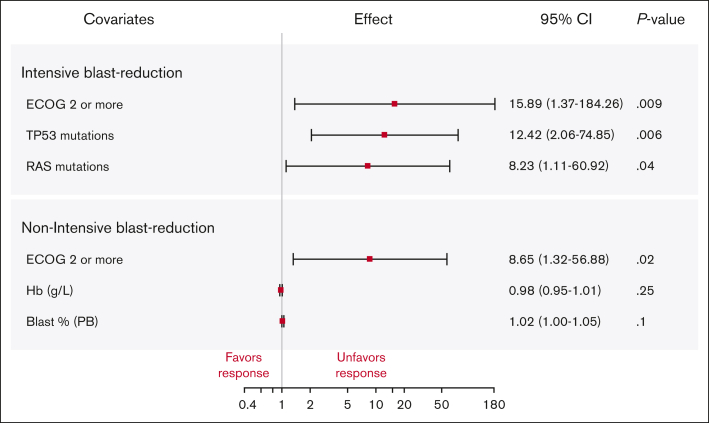The height and width of the screenshot is (423, 709).
Task: Select the P-value column header
Action: pos(661,19)
